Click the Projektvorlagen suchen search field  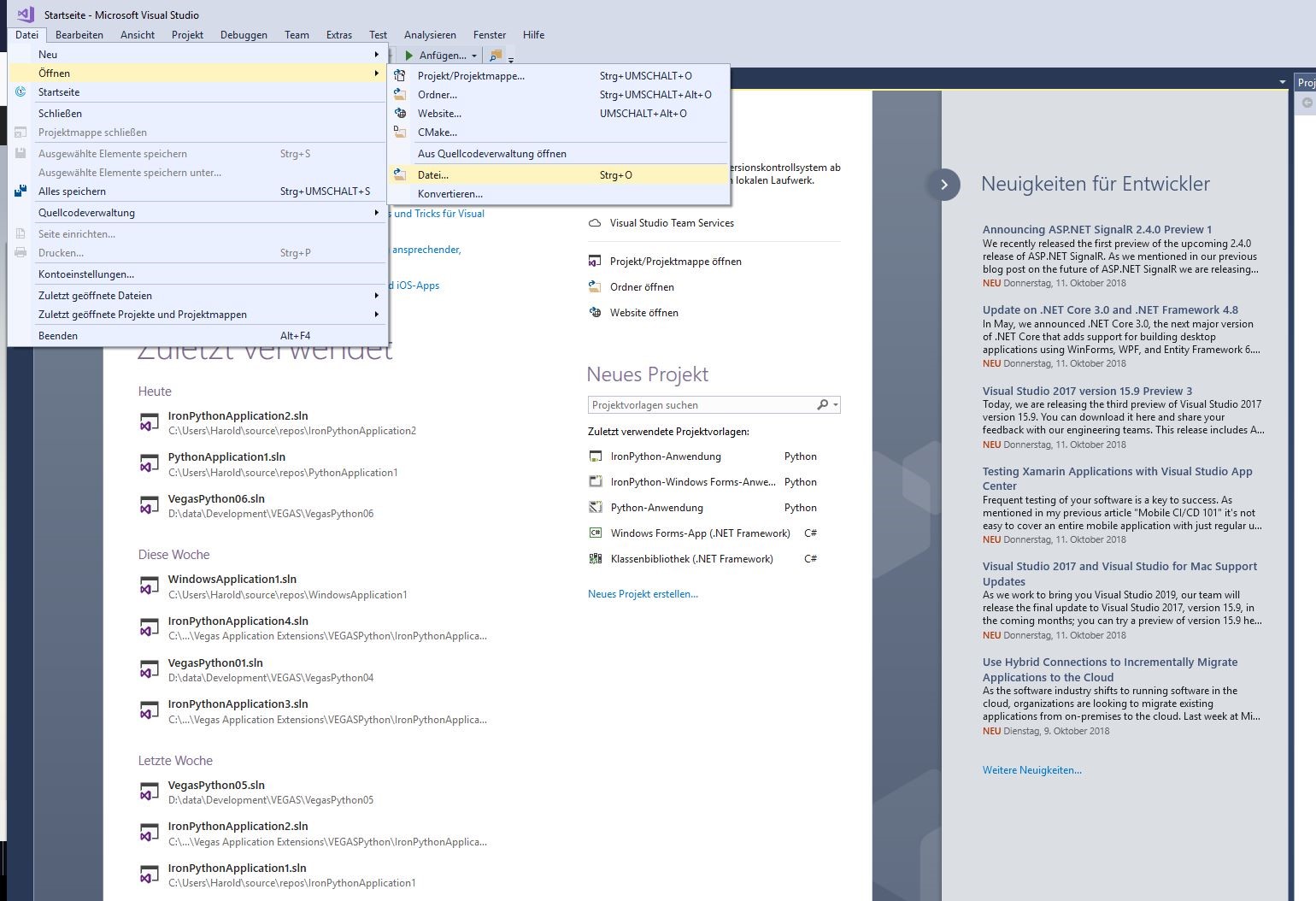tap(701, 405)
